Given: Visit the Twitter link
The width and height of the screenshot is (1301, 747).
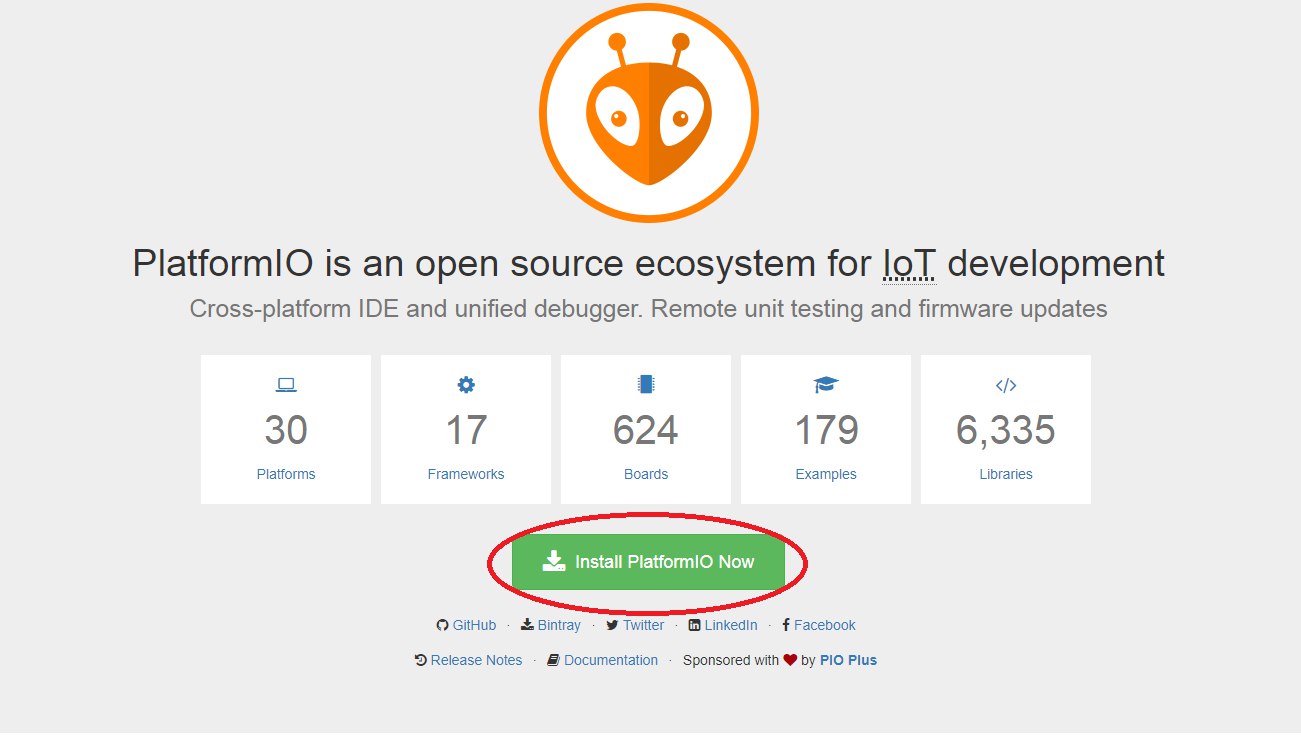Looking at the screenshot, I should pyautogui.click(x=643, y=625).
